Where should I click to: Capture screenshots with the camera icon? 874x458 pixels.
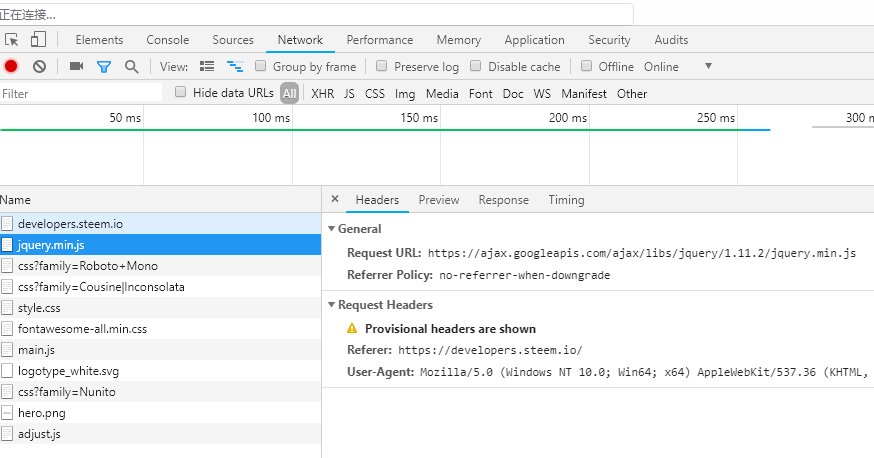[x=76, y=66]
